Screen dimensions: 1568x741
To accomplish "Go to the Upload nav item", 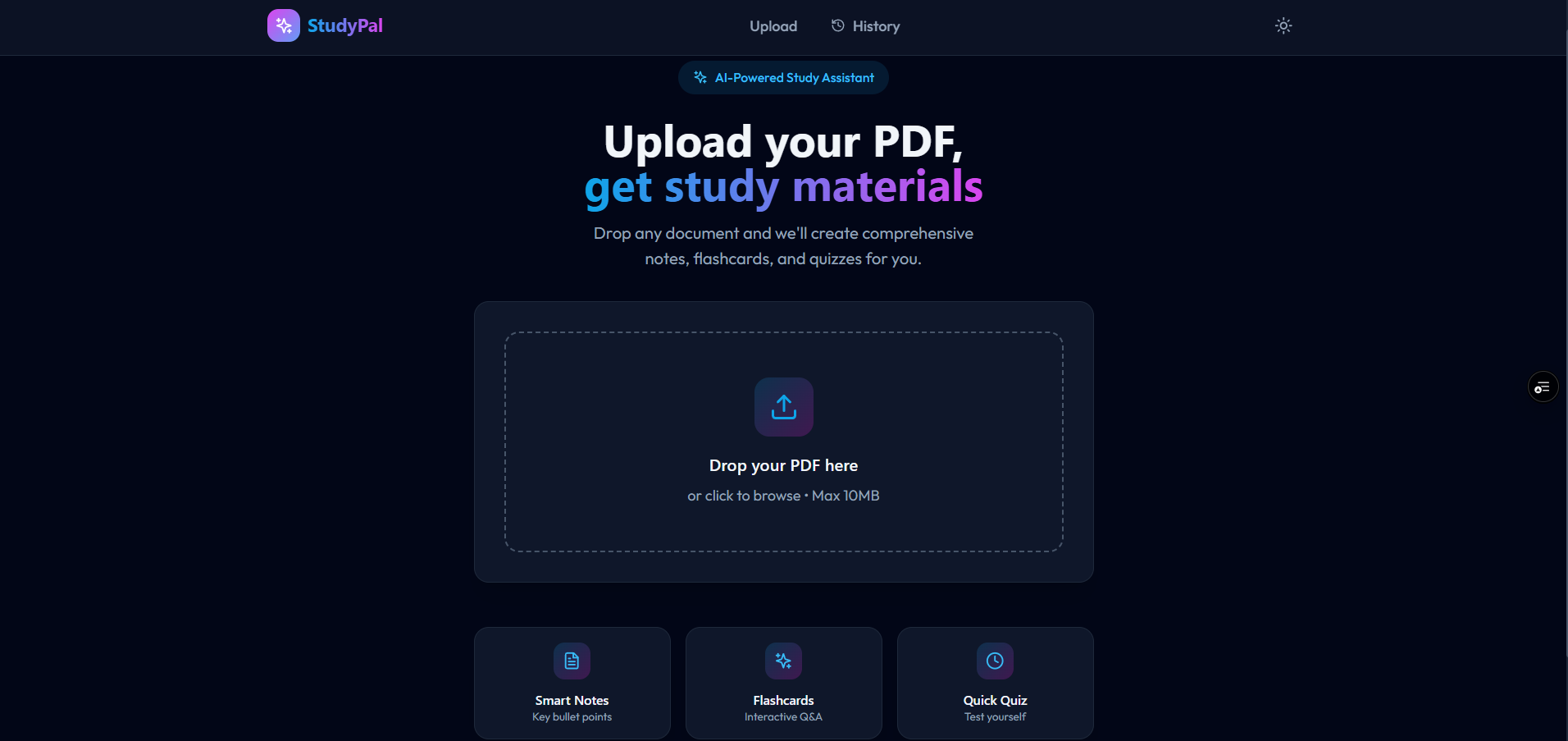I will click(x=773, y=26).
